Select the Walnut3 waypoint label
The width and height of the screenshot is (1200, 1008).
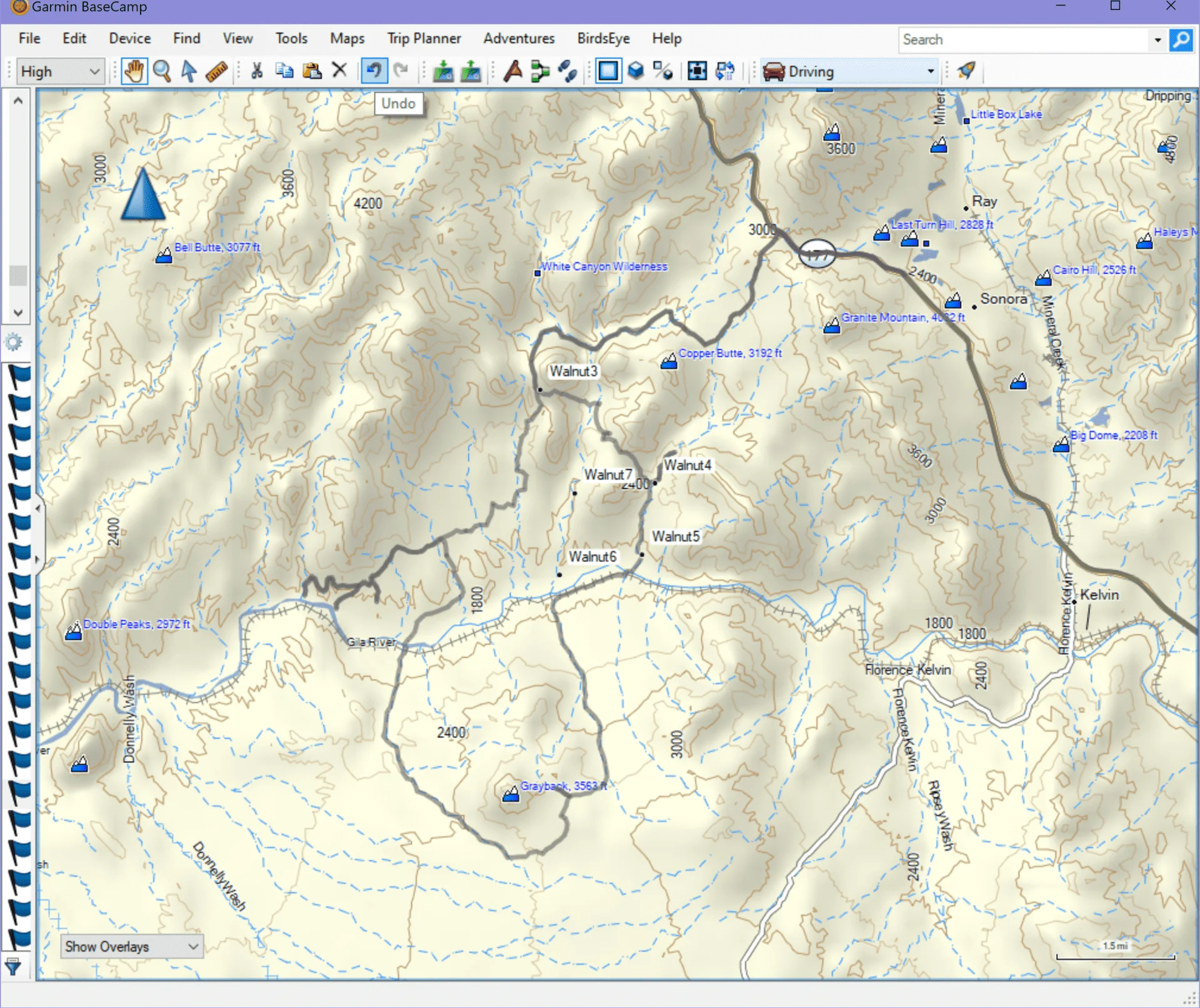click(x=573, y=371)
